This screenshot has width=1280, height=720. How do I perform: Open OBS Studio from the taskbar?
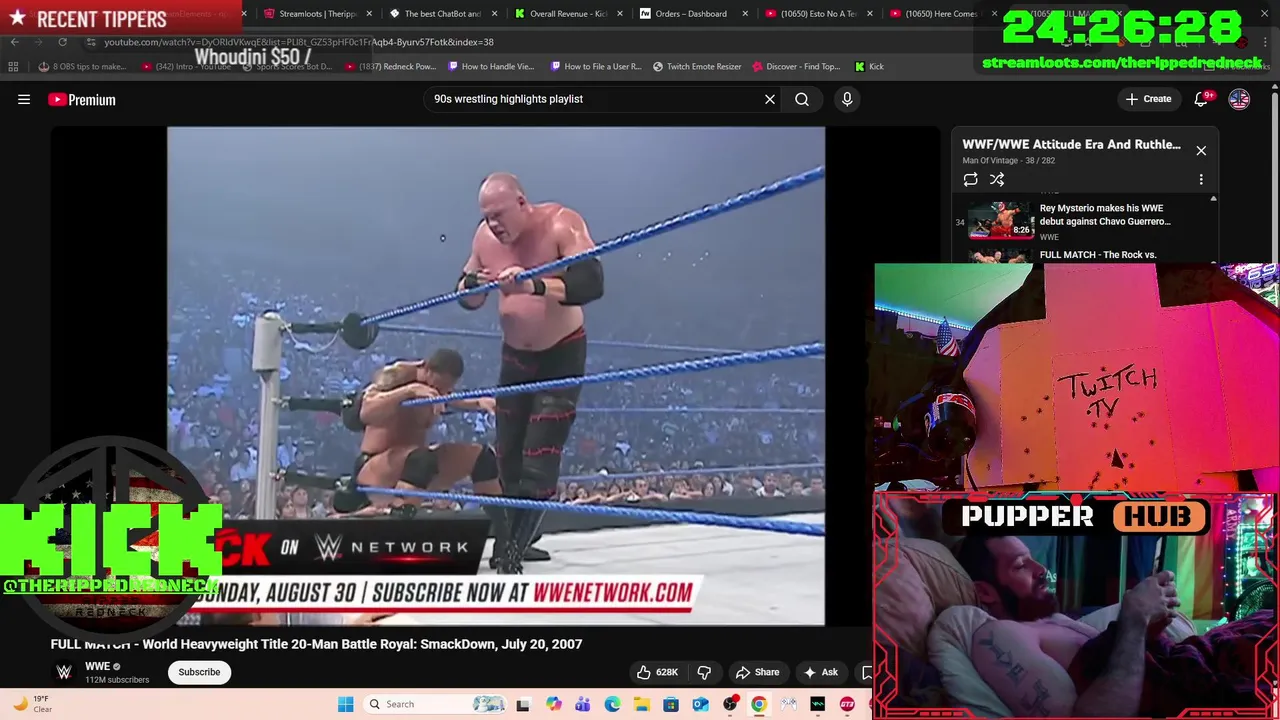pyautogui.click(x=730, y=704)
